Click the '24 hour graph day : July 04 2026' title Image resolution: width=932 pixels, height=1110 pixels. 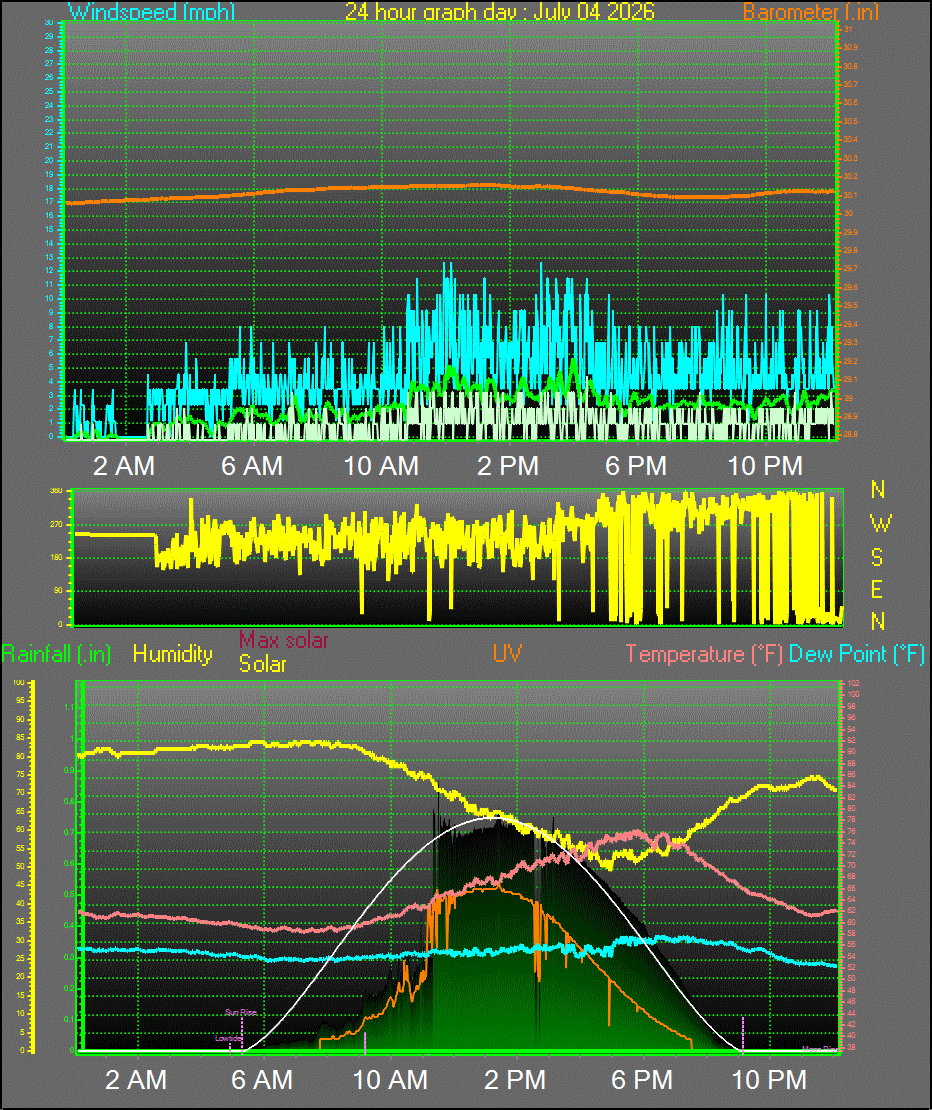pos(500,11)
